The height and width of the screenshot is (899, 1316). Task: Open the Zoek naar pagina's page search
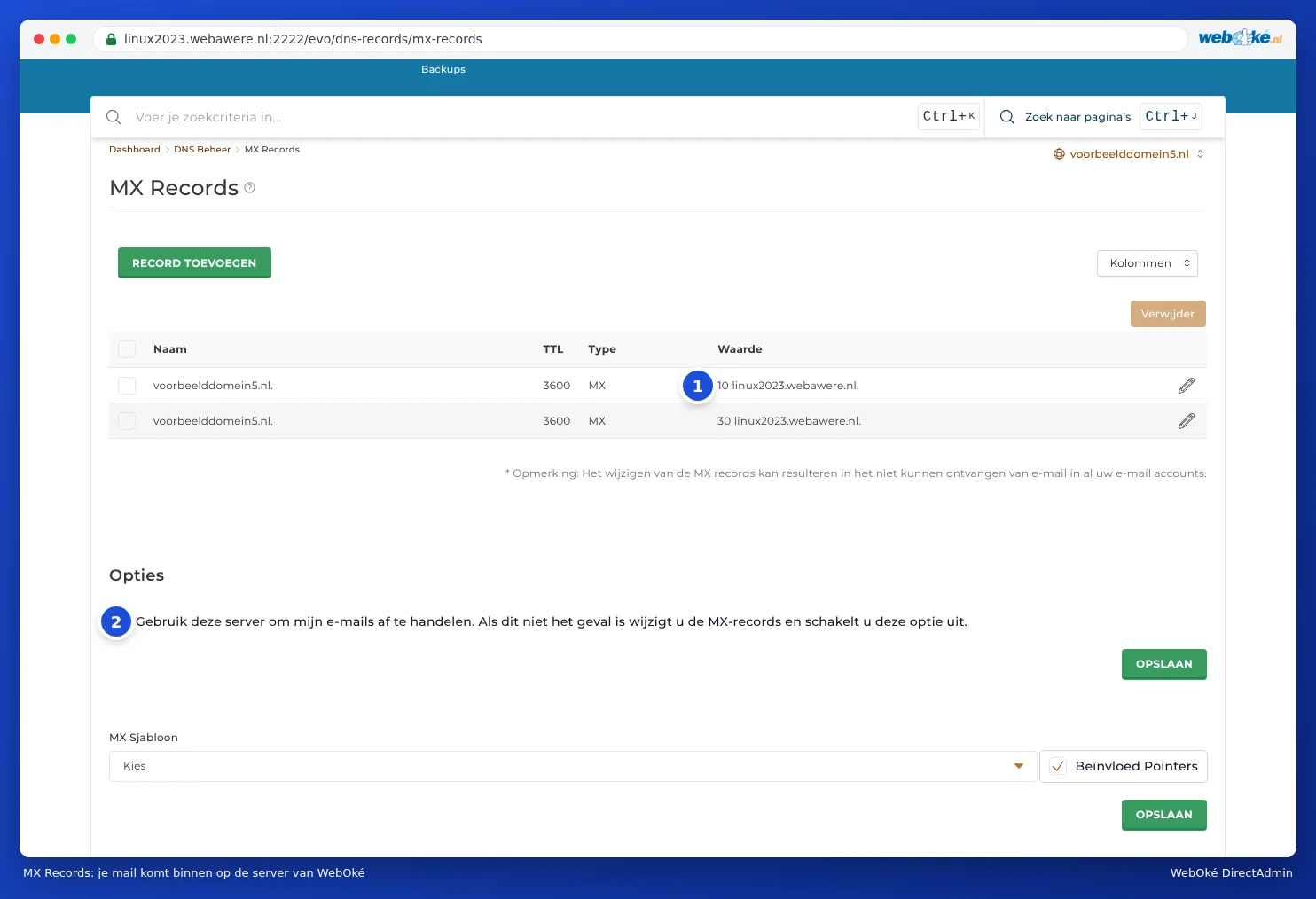[1078, 117]
